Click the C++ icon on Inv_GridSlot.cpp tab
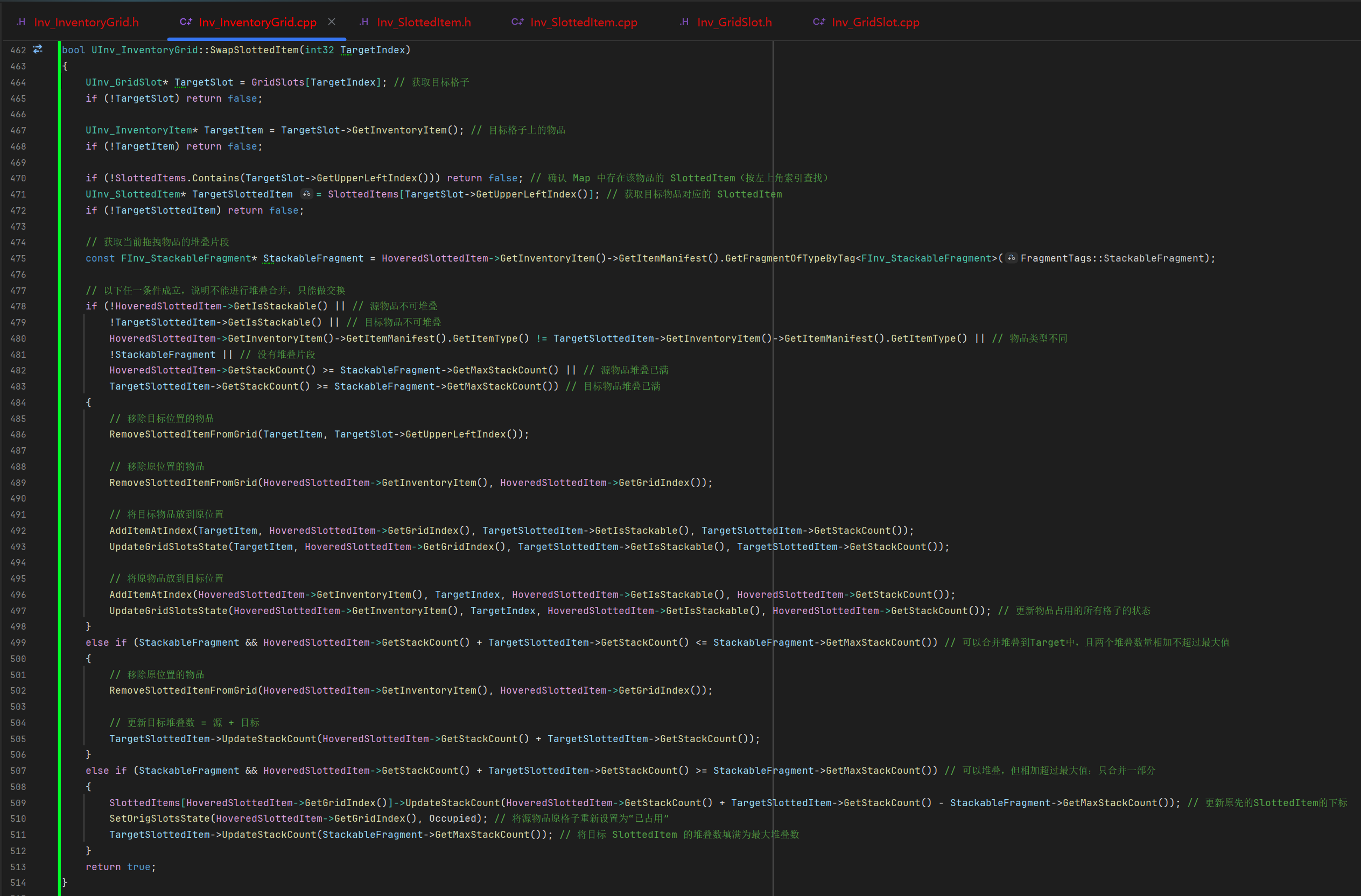 coord(819,22)
